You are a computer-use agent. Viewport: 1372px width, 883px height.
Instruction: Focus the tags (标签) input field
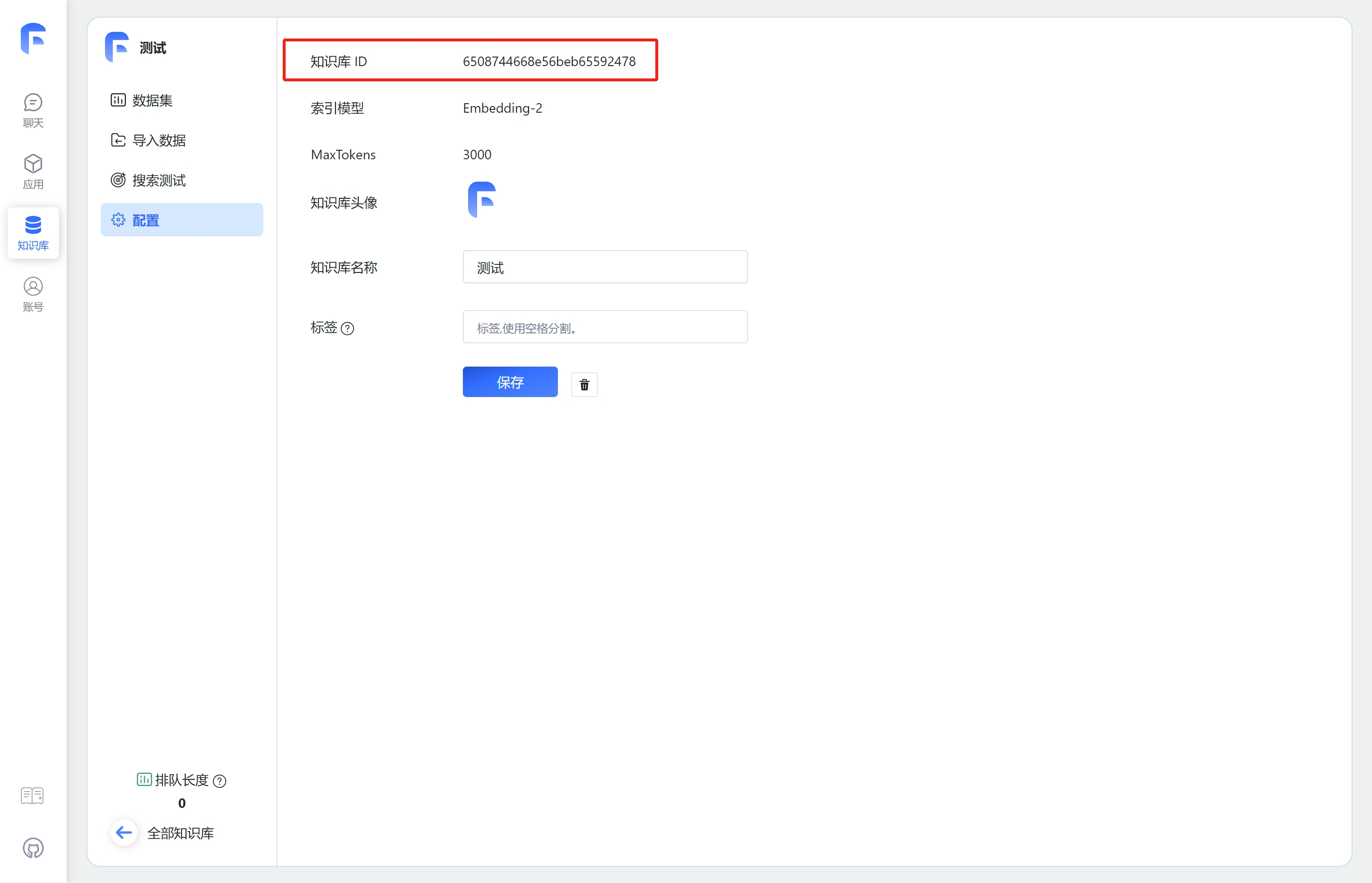coord(604,328)
